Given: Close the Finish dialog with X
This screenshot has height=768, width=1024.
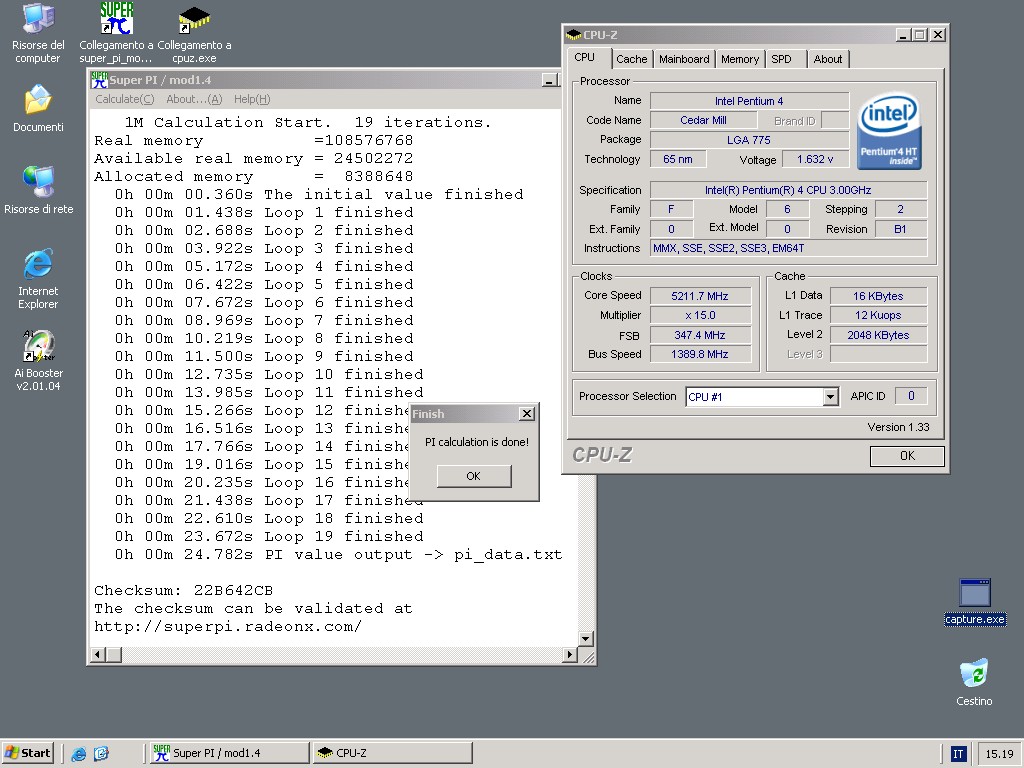Looking at the screenshot, I should coord(526,413).
